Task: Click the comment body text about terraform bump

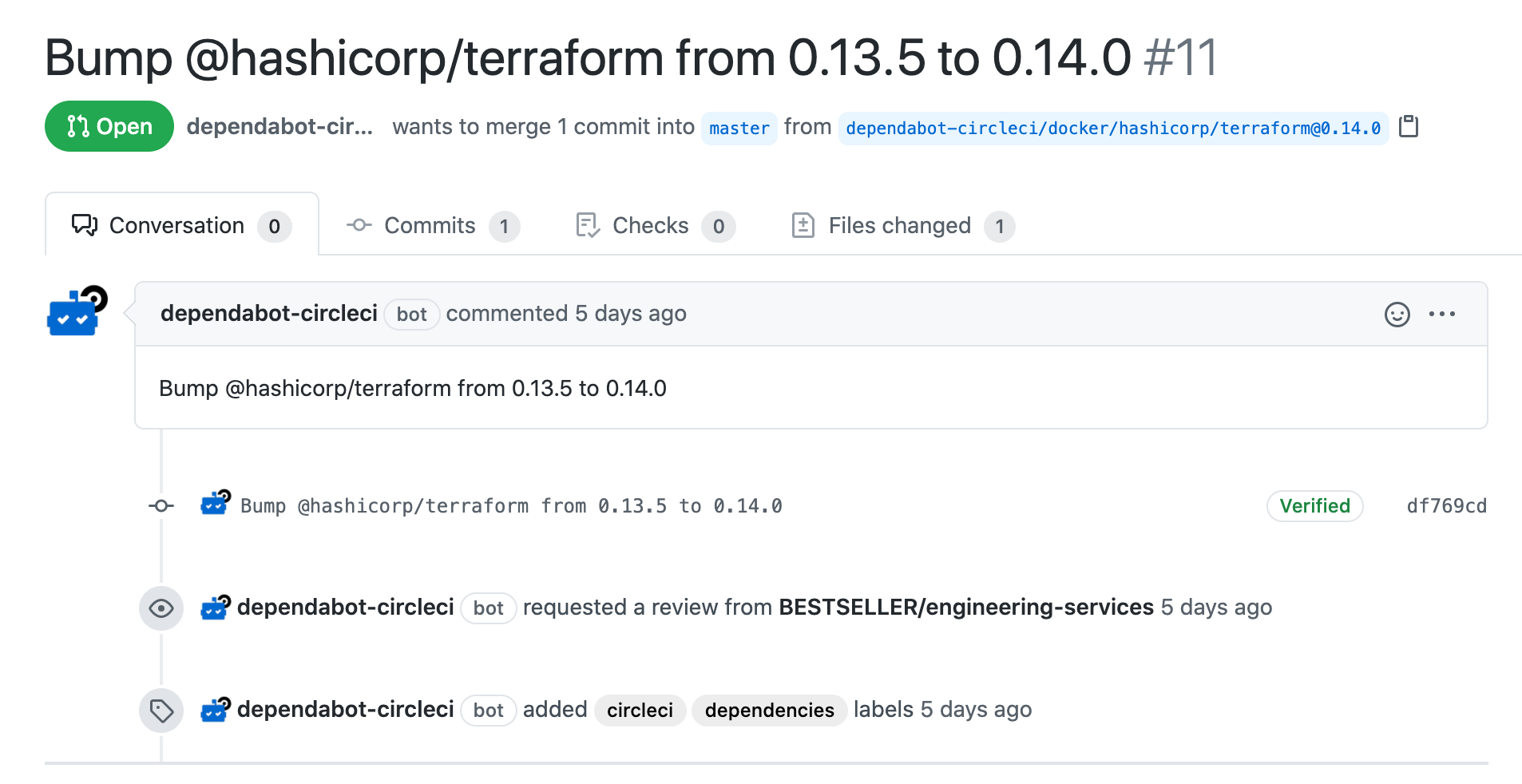Action: click(x=412, y=388)
